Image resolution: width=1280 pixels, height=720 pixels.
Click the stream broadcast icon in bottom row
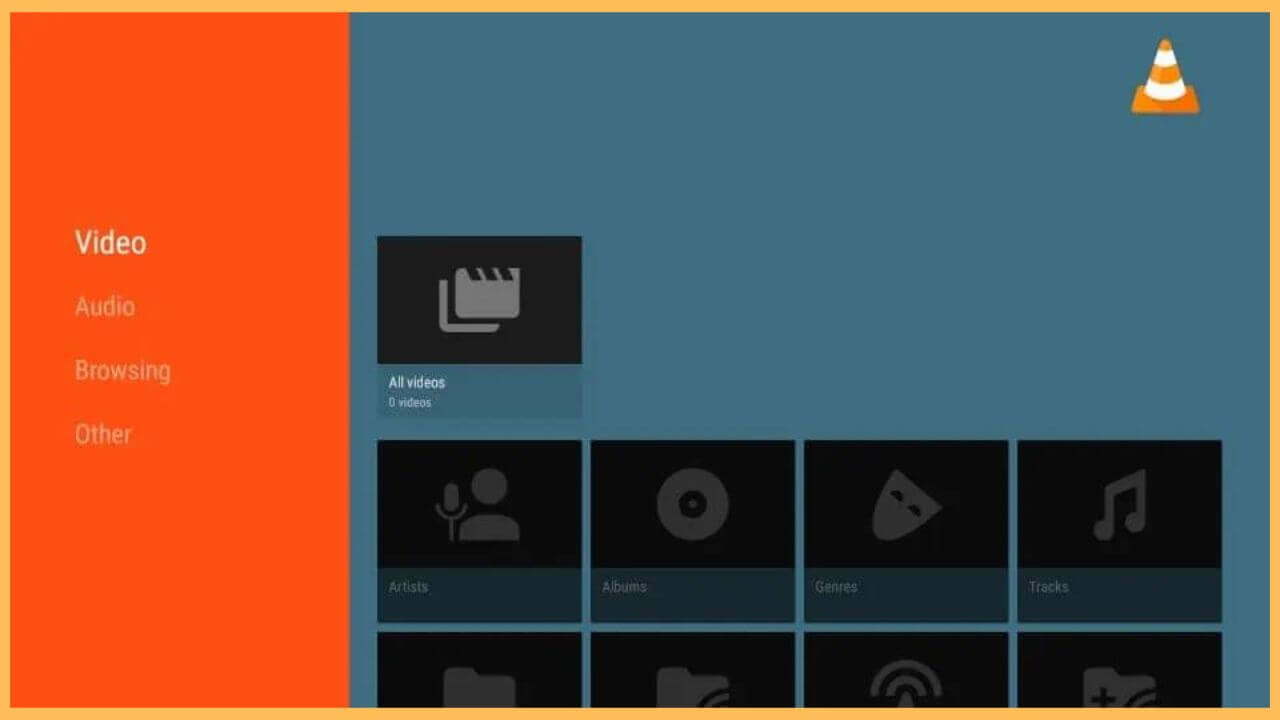(x=906, y=686)
